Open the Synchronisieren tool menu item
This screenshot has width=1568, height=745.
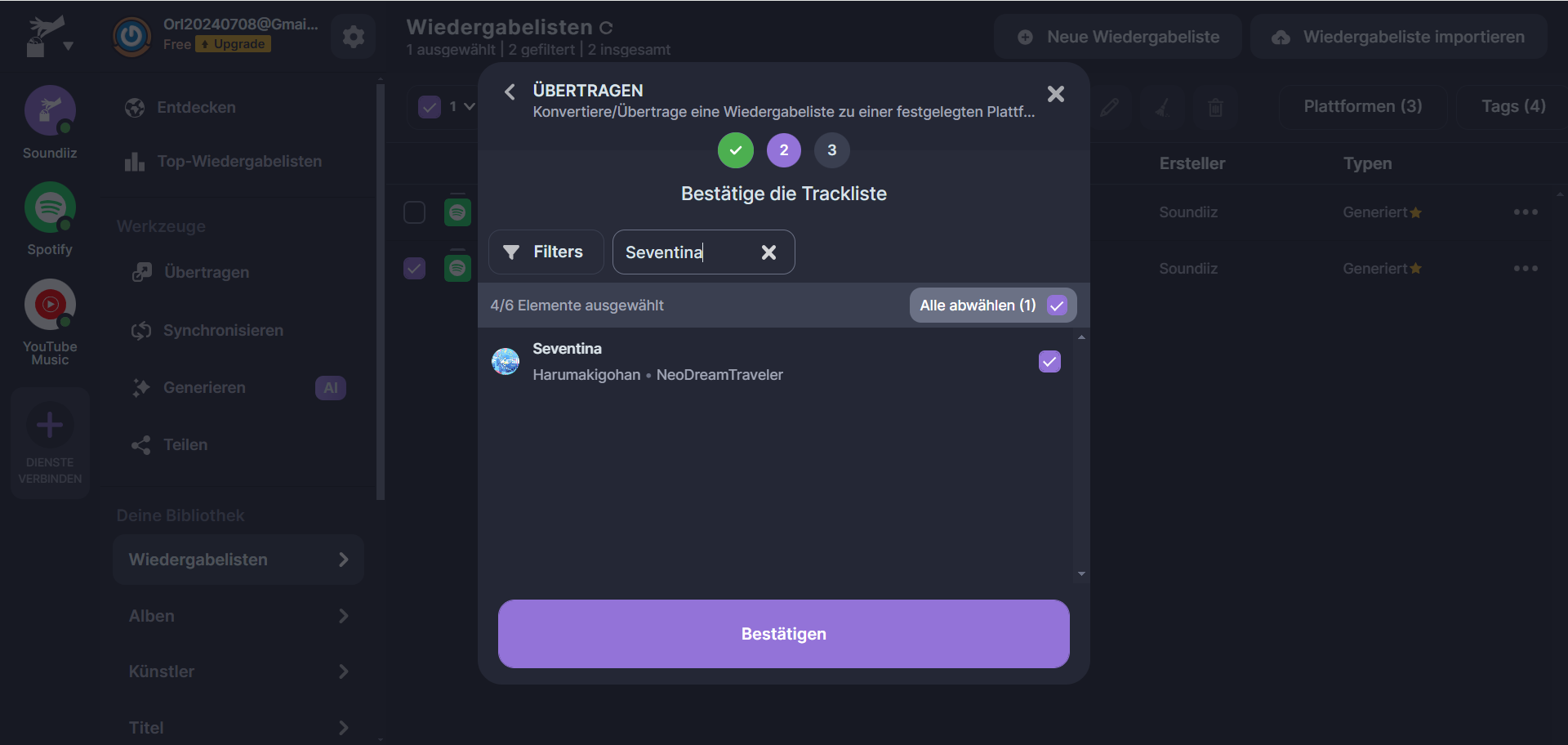coord(223,330)
